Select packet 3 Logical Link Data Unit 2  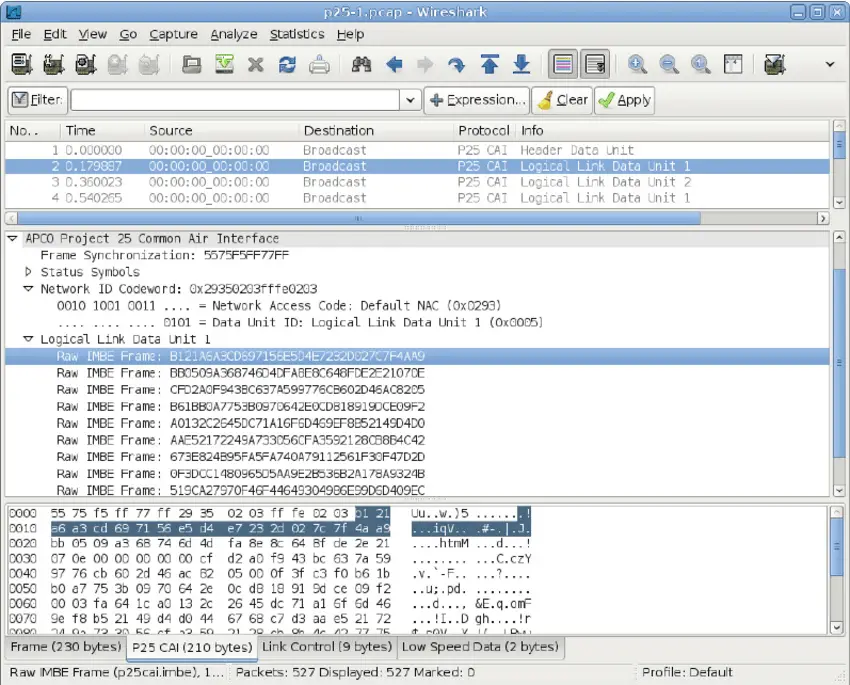[x=417, y=182]
